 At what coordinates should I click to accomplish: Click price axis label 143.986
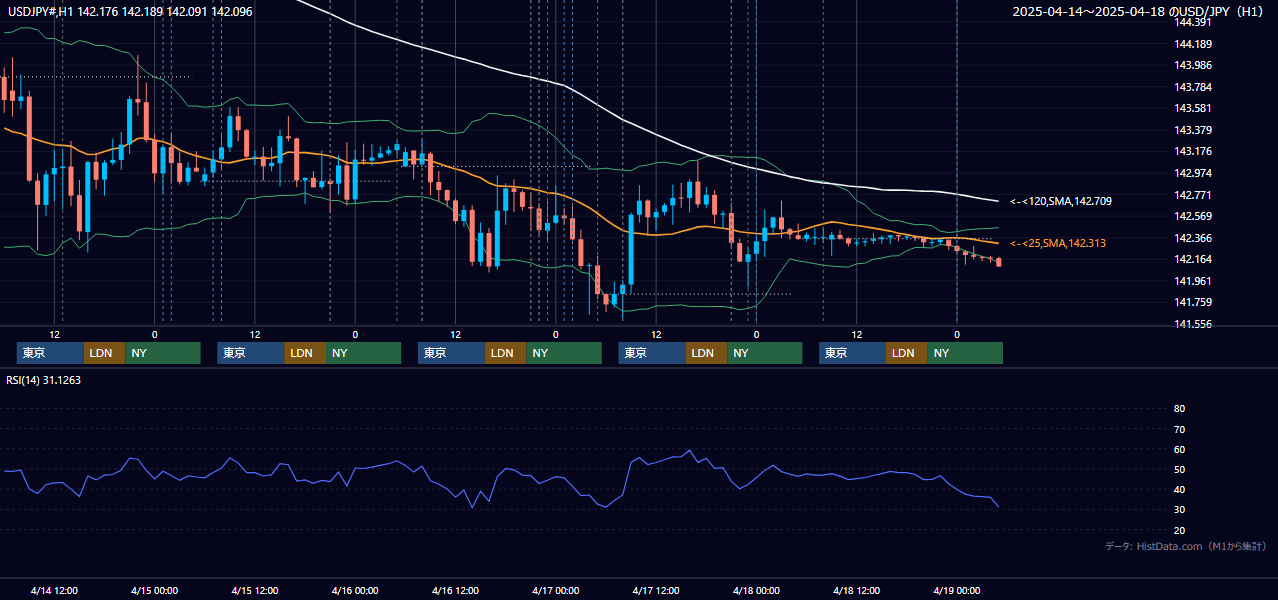(x=1193, y=65)
